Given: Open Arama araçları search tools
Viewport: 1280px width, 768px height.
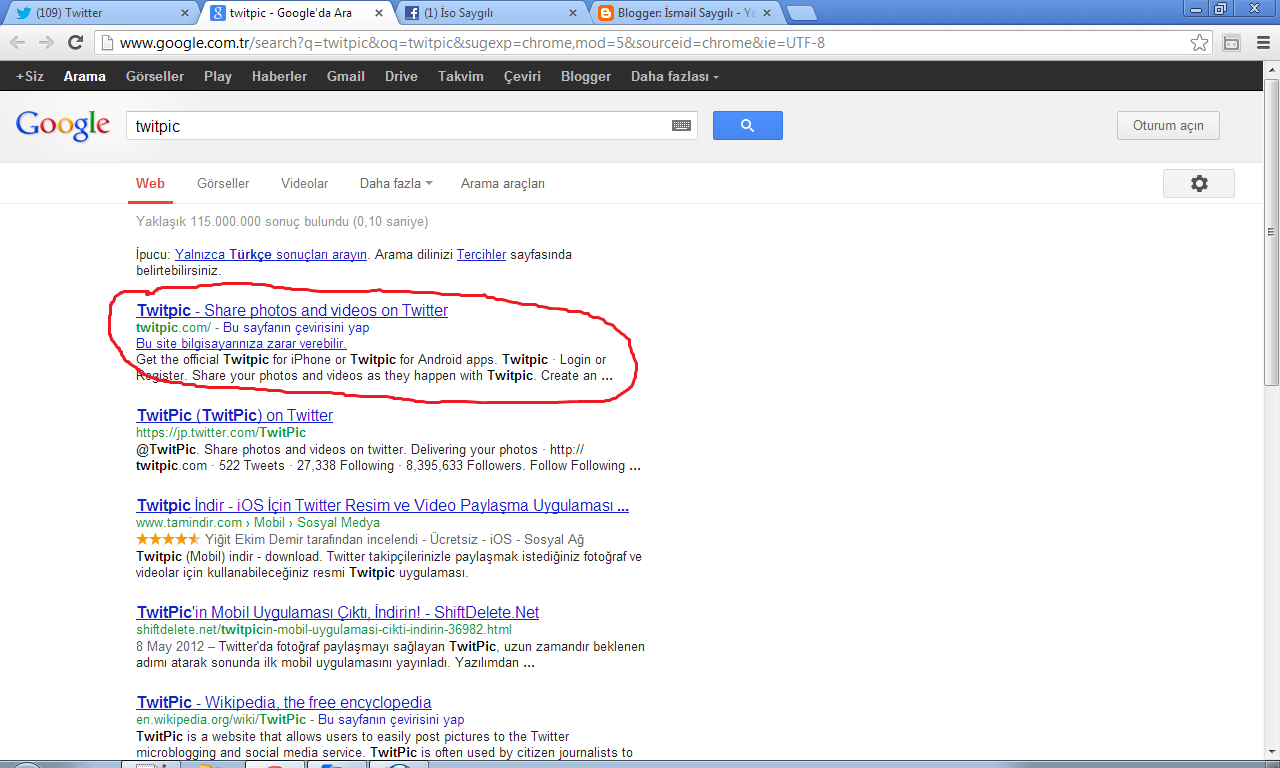Looking at the screenshot, I should pyautogui.click(x=503, y=183).
